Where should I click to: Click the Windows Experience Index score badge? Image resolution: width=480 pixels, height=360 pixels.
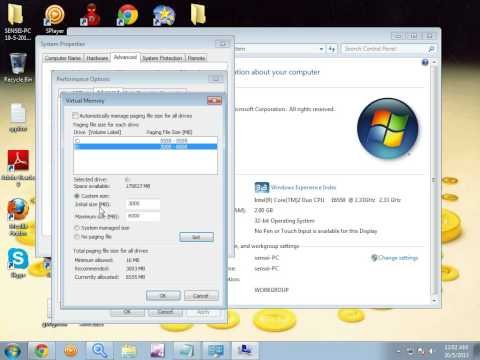point(262,187)
